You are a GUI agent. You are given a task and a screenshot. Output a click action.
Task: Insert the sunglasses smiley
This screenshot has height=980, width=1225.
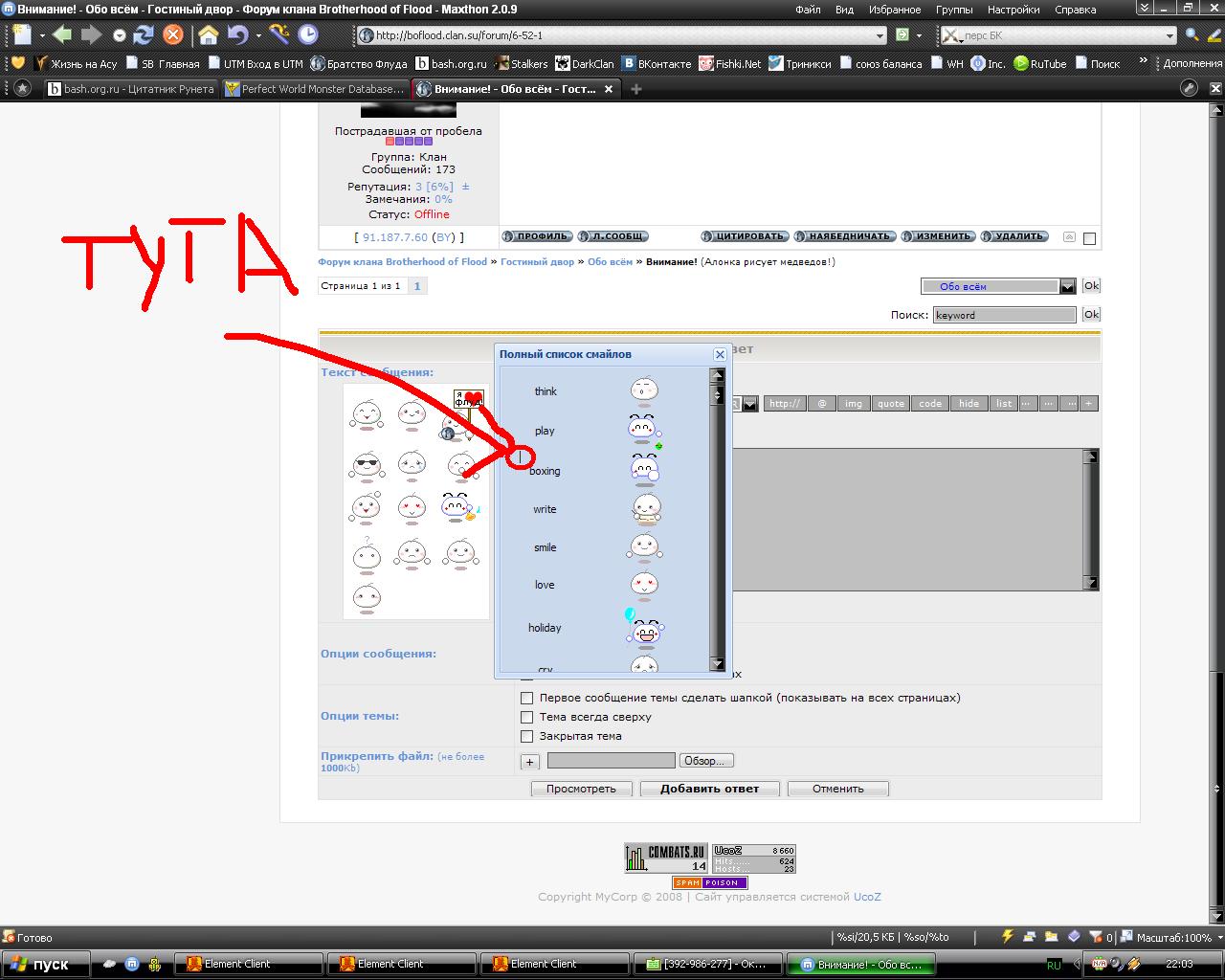coord(367,466)
